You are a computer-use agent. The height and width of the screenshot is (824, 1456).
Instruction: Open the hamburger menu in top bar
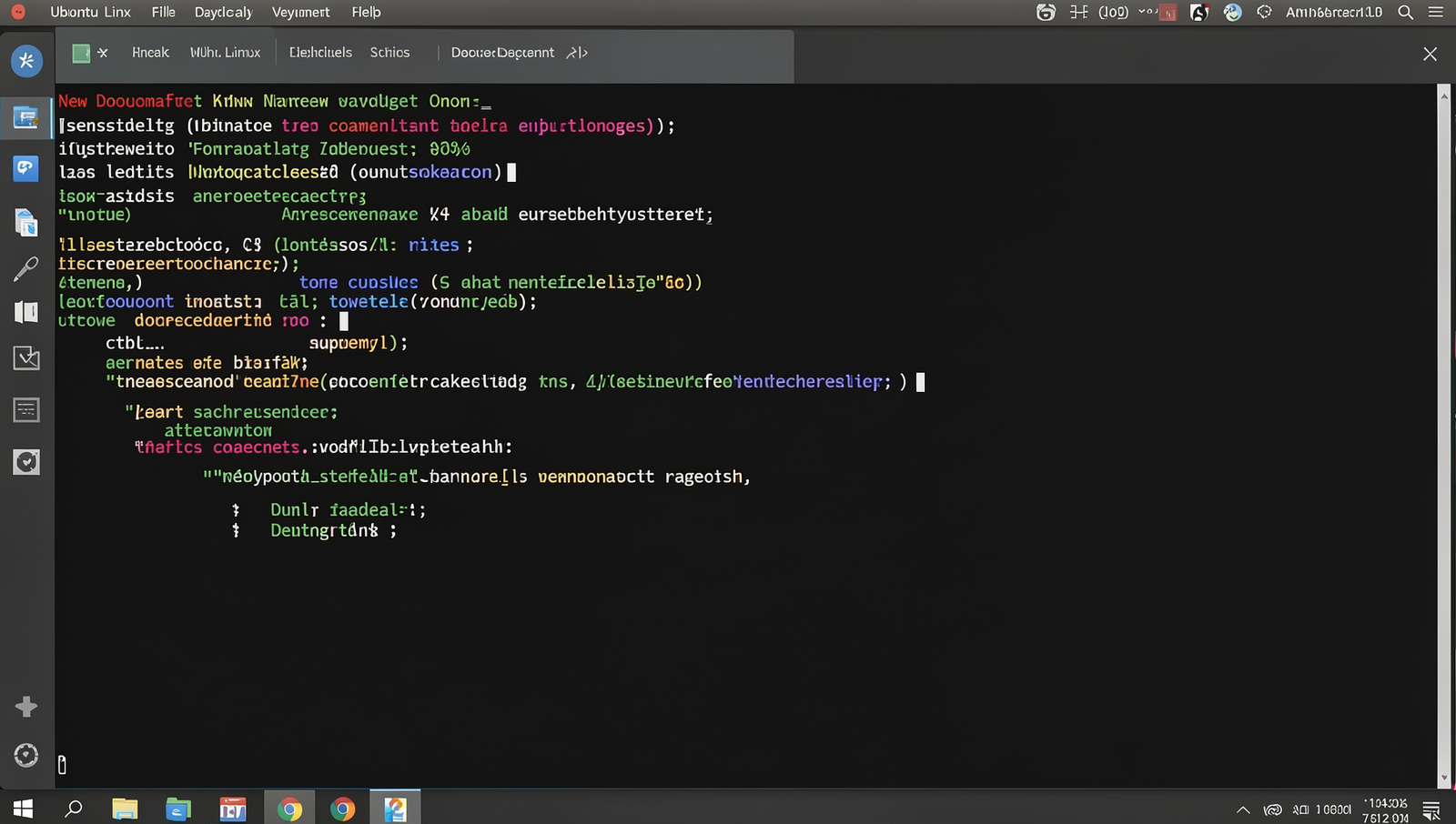pyautogui.click(x=1436, y=12)
